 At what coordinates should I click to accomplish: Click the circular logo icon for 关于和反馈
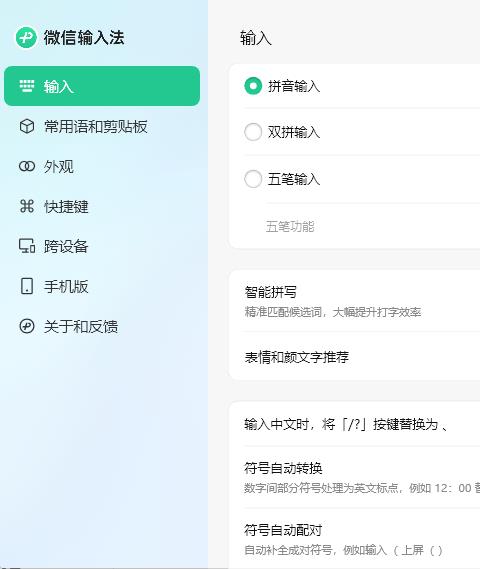pyautogui.click(x=27, y=326)
